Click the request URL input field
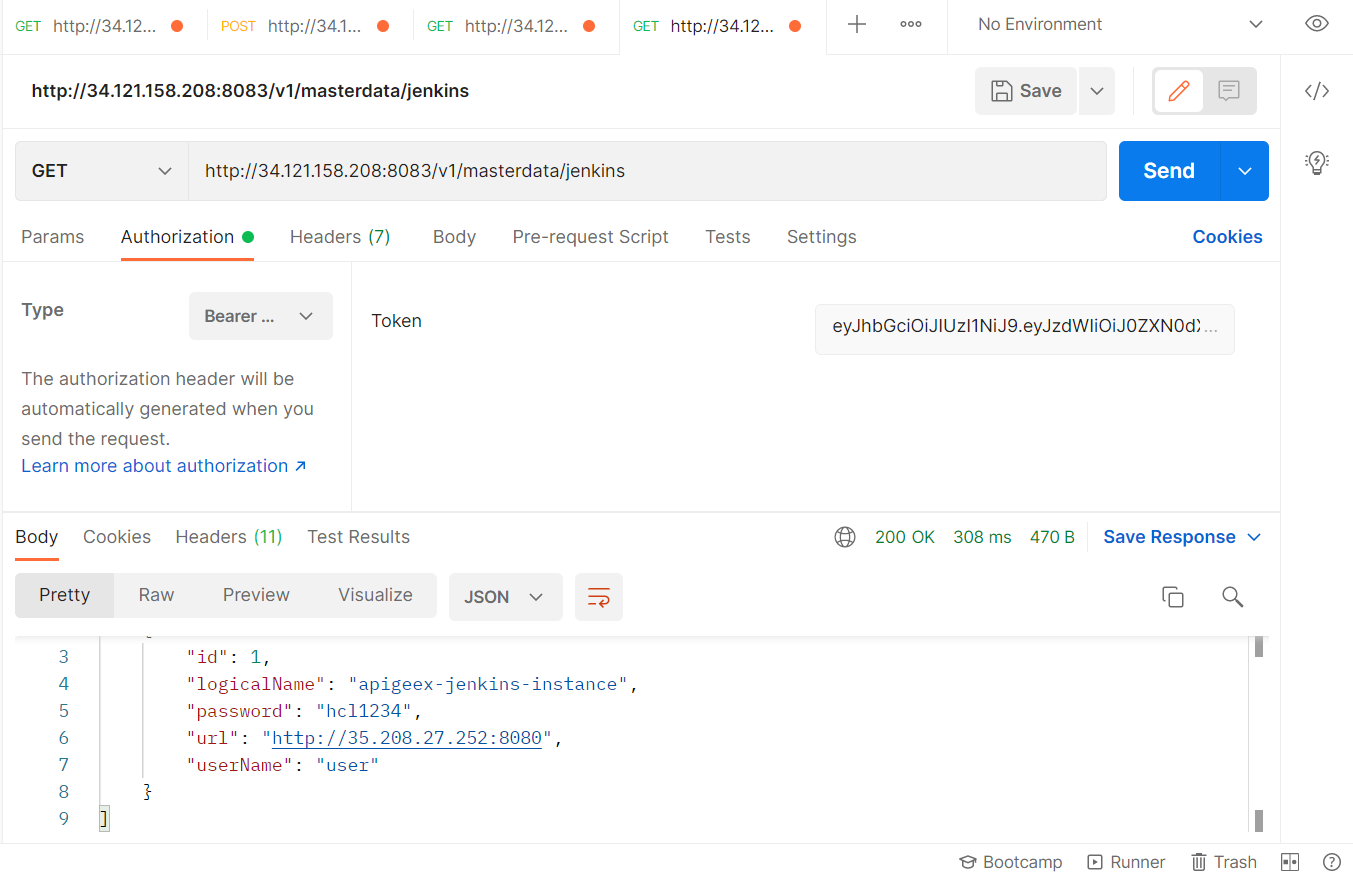 (647, 171)
